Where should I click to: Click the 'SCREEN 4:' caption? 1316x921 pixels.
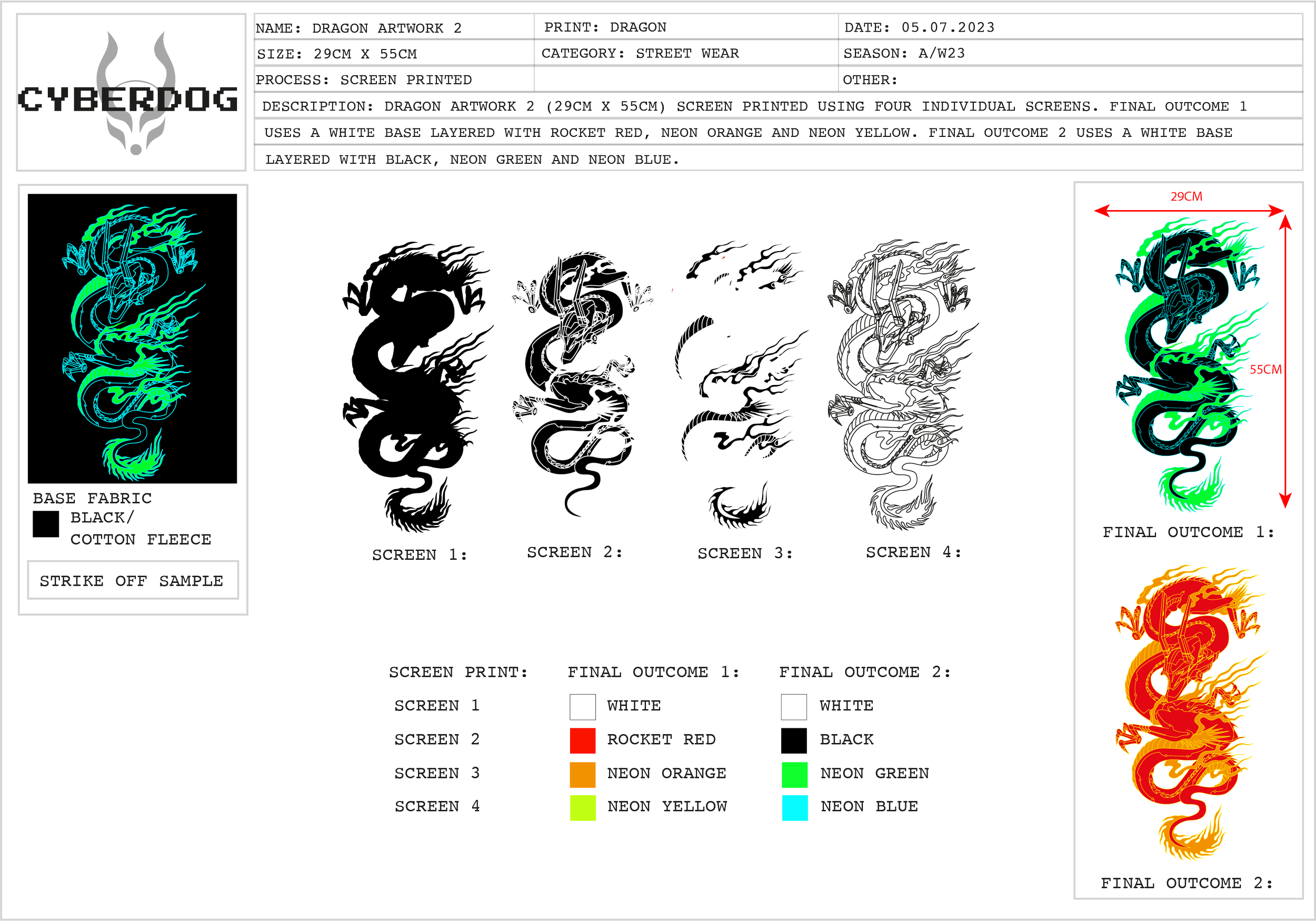[914, 552]
